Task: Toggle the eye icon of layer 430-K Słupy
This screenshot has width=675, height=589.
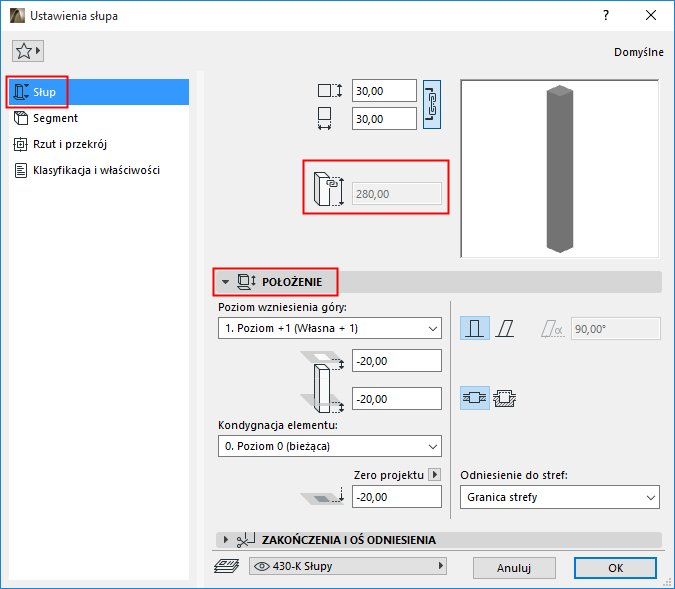Action: 262,566
